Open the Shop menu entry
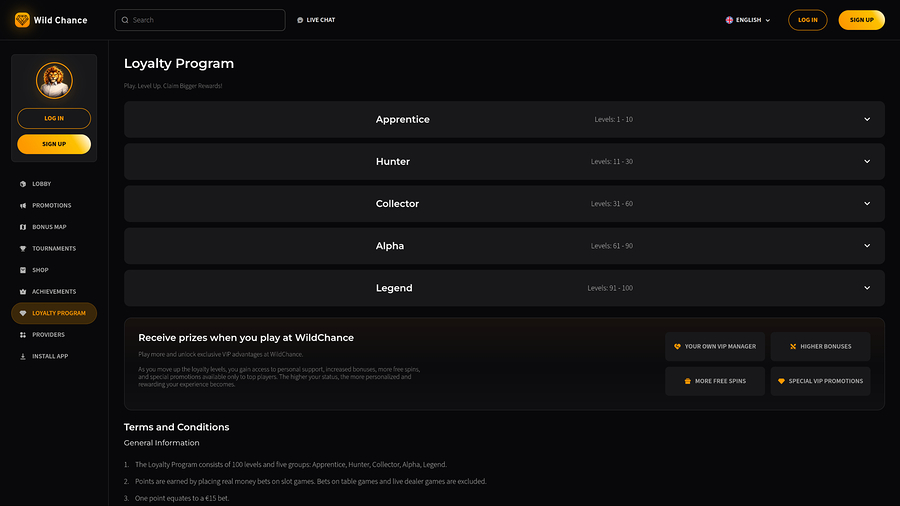This screenshot has height=506, width=900. click(x=54, y=270)
